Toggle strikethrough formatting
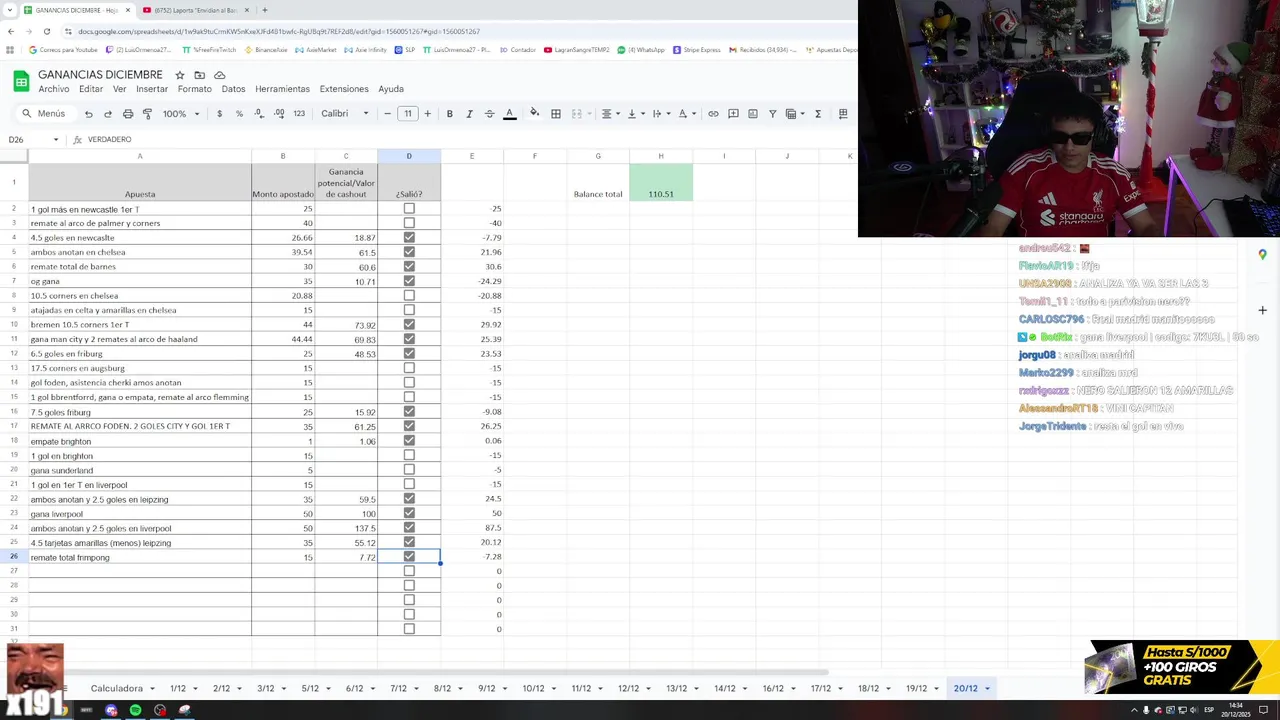This screenshot has height=720, width=1280. [489, 114]
